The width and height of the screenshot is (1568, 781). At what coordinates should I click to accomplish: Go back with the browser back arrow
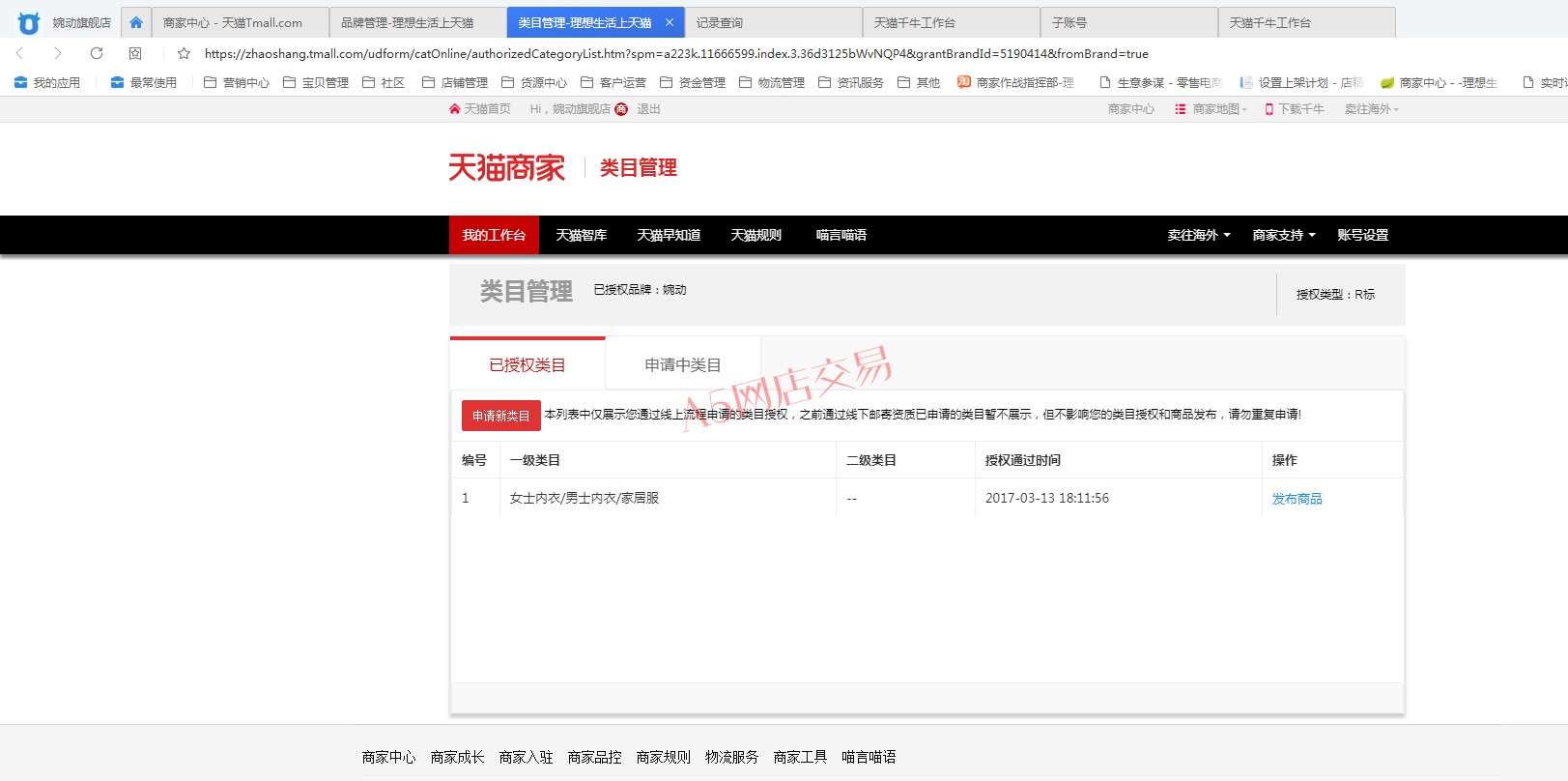19,53
